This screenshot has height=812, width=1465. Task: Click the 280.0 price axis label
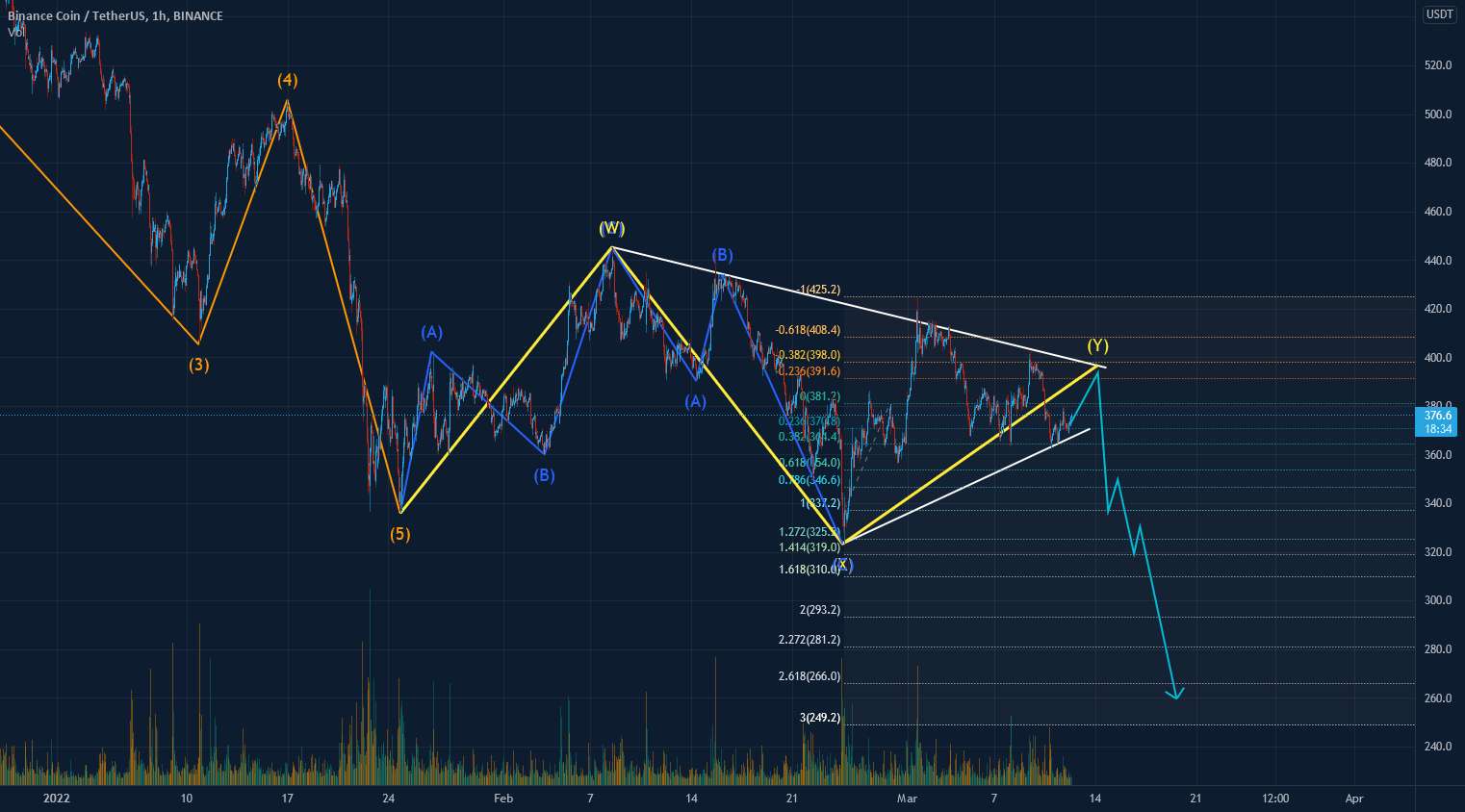point(1438,649)
